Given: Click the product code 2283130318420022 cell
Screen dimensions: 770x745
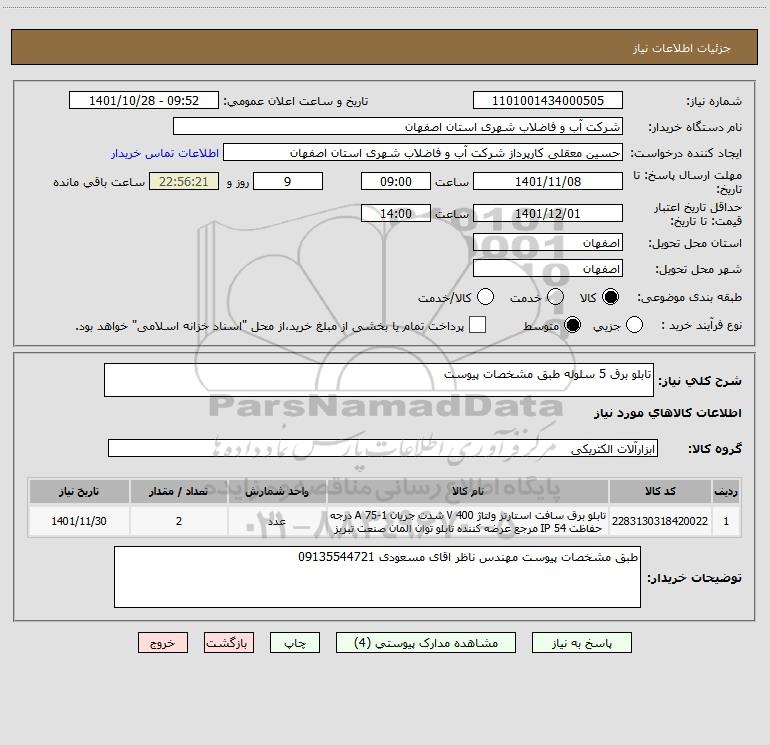Looking at the screenshot, I should tap(660, 521).
